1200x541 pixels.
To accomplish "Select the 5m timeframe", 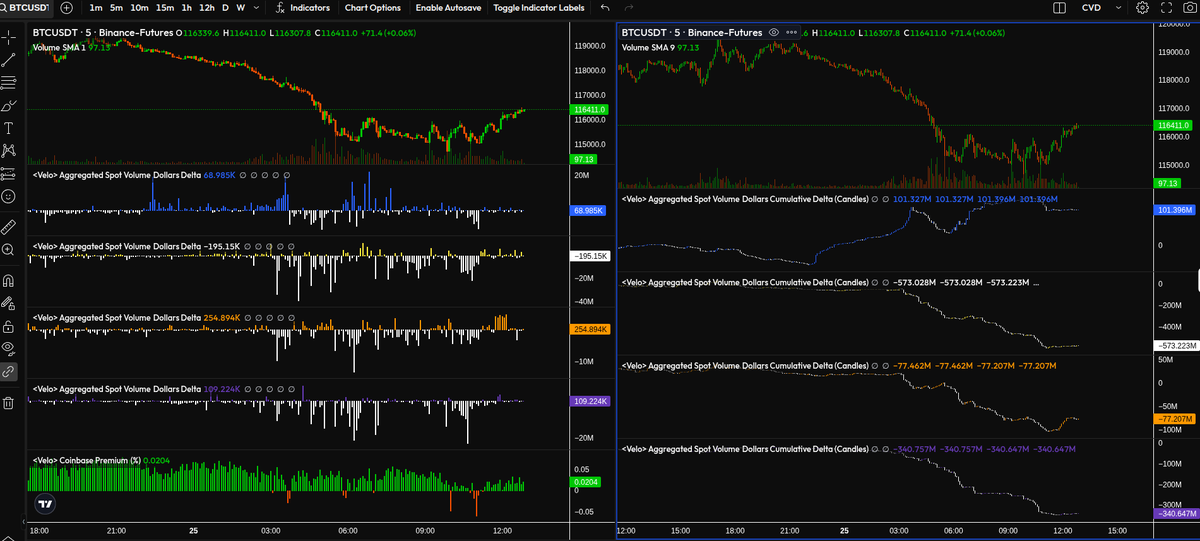I will pyautogui.click(x=116, y=7).
